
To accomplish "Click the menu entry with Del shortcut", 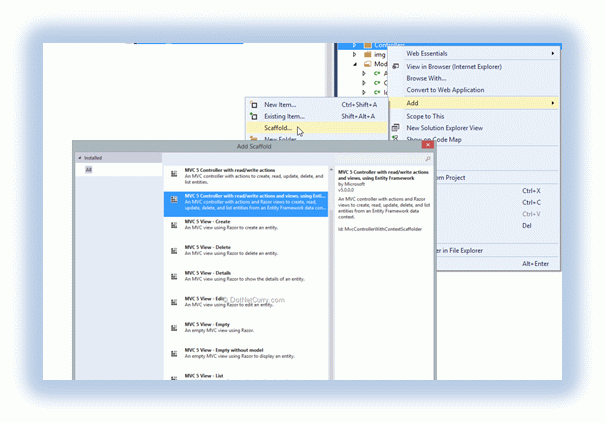I will pyautogui.click(x=498, y=225).
